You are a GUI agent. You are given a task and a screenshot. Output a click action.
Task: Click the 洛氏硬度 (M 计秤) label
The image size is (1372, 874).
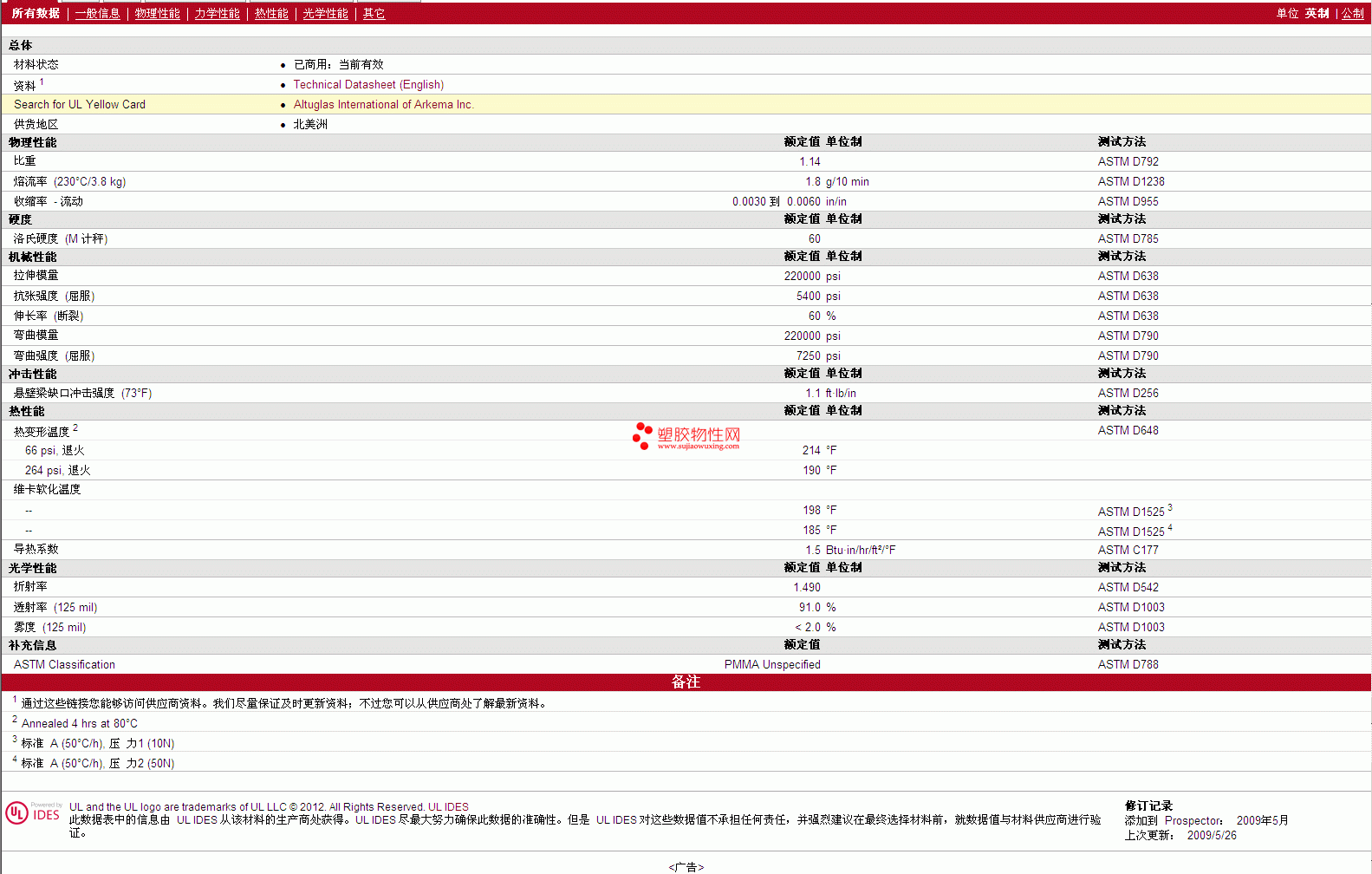click(x=60, y=239)
